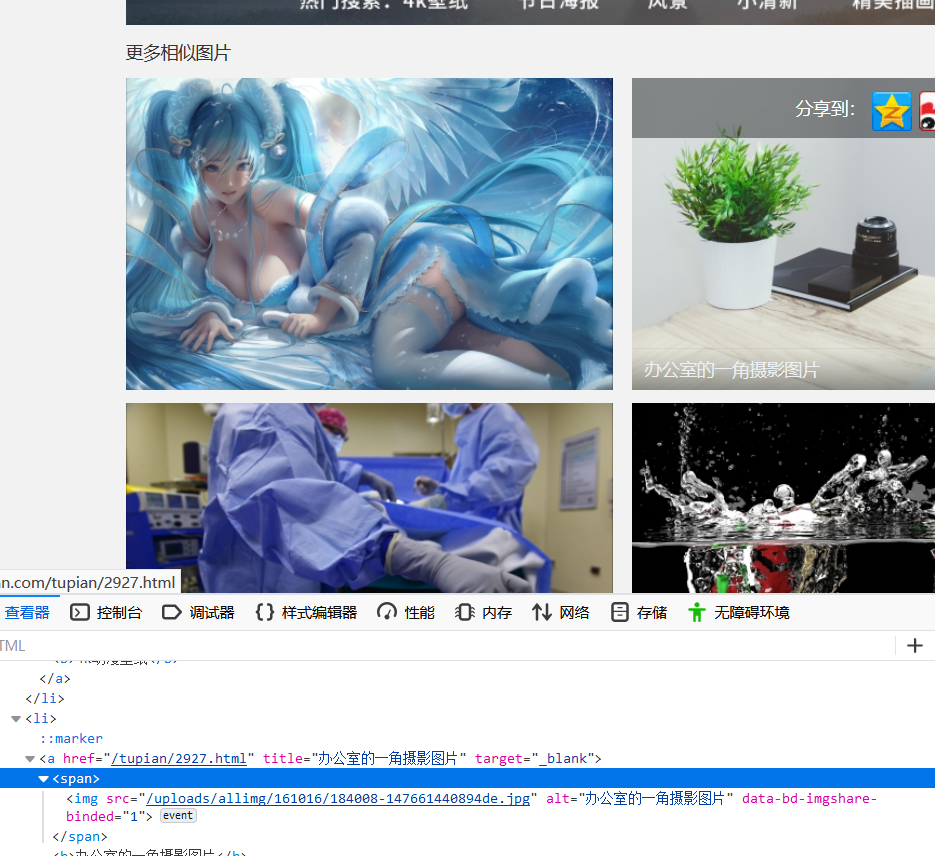Image resolution: width=935 pixels, height=856 pixels.
Task: Share via the red Weibo icon
Action: 927,111
